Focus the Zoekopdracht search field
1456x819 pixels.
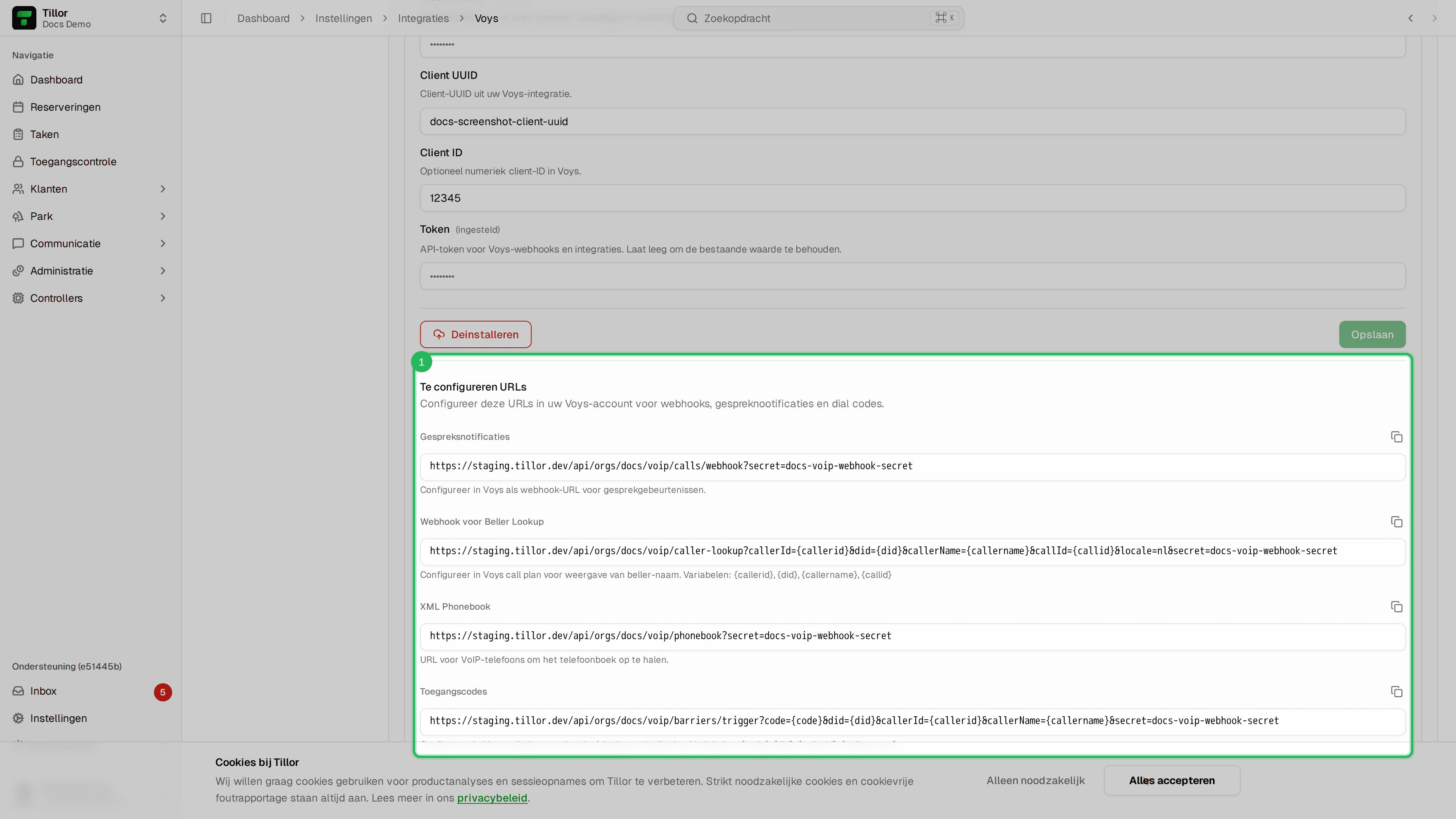[x=819, y=18]
